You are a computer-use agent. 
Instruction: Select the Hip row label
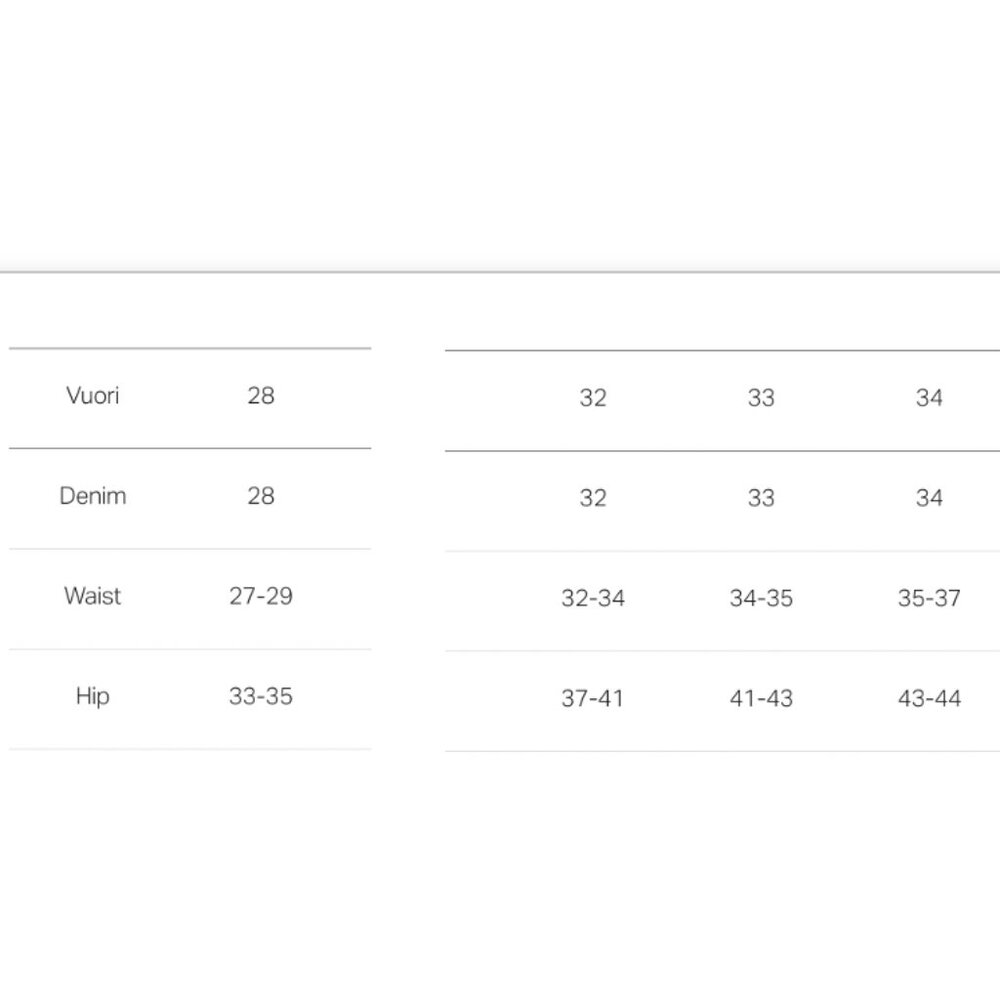[x=92, y=696]
